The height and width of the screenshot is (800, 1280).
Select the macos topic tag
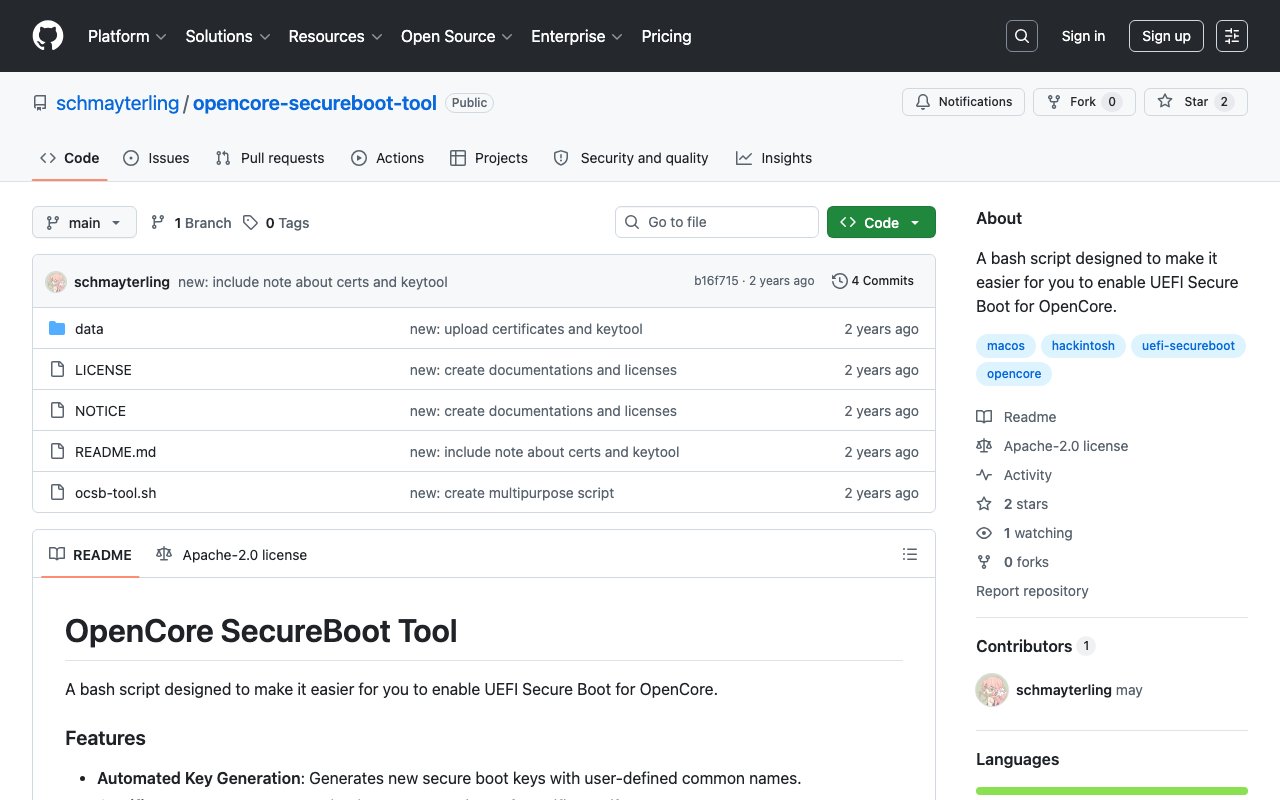point(1006,346)
